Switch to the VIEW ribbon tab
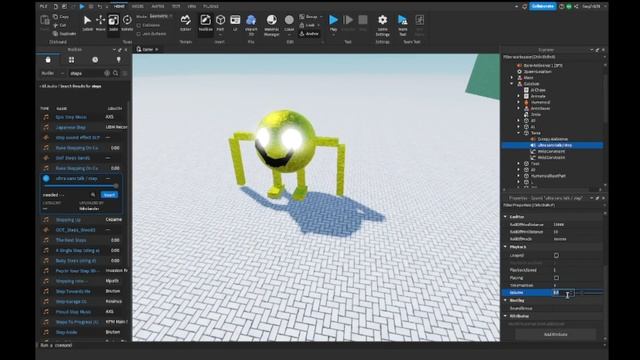The width and height of the screenshot is (640, 360). pos(192,6)
